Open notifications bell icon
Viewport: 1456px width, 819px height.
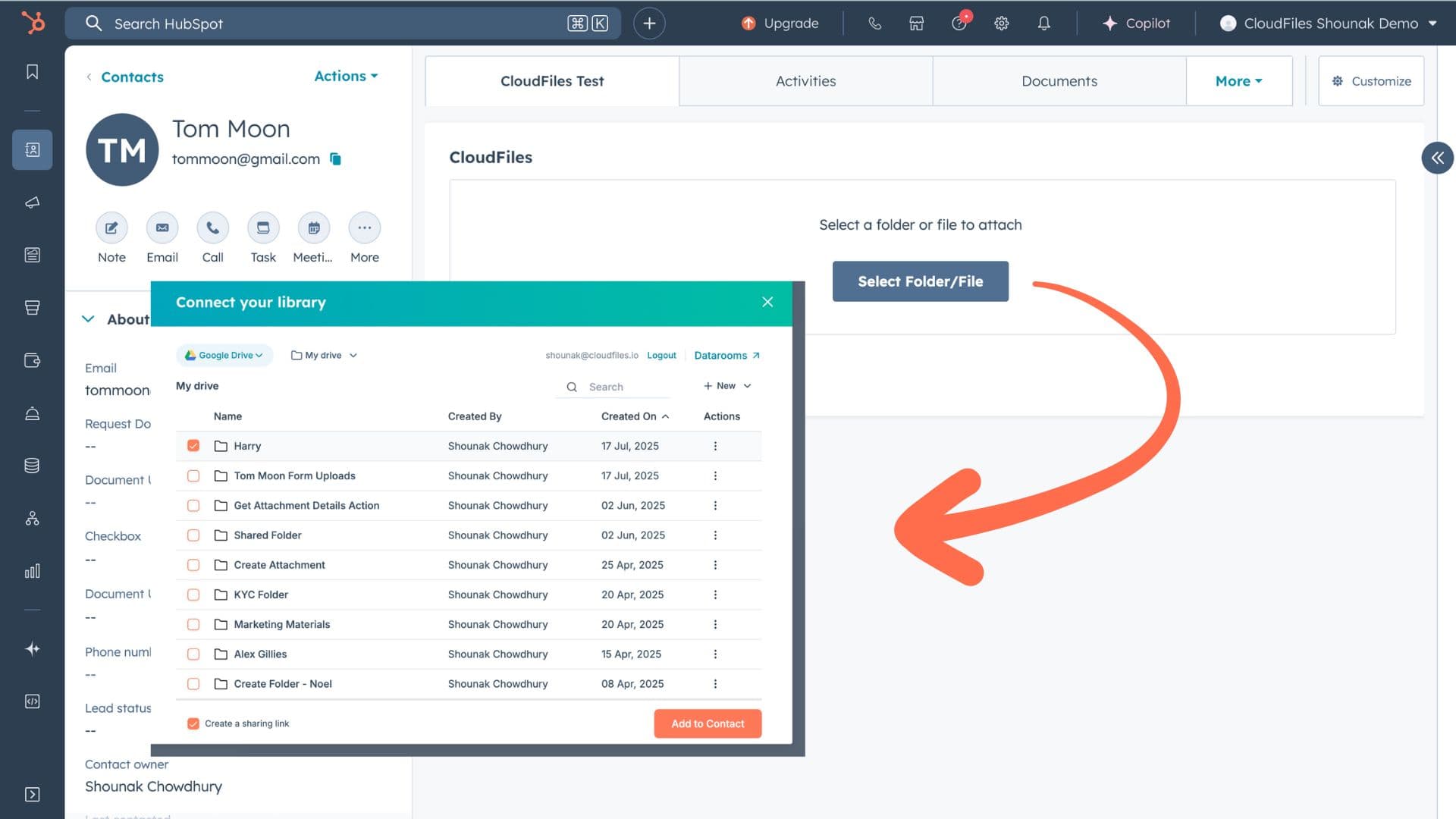[1043, 24]
